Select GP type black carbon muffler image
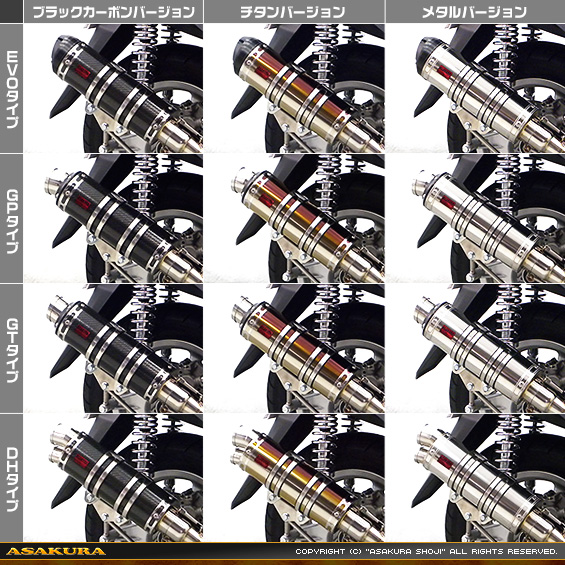 click(x=113, y=218)
